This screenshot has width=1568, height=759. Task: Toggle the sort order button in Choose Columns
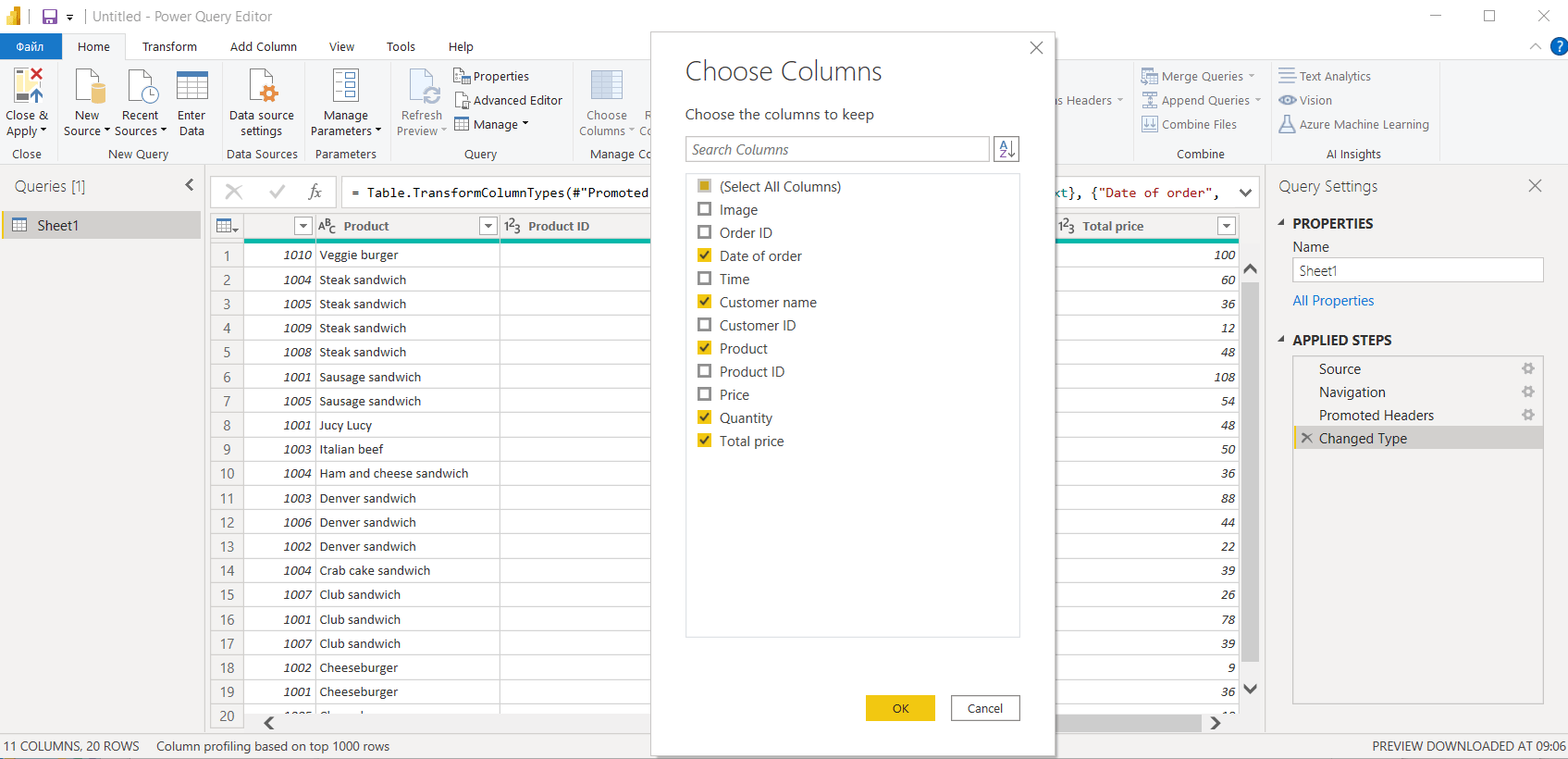click(x=1006, y=149)
